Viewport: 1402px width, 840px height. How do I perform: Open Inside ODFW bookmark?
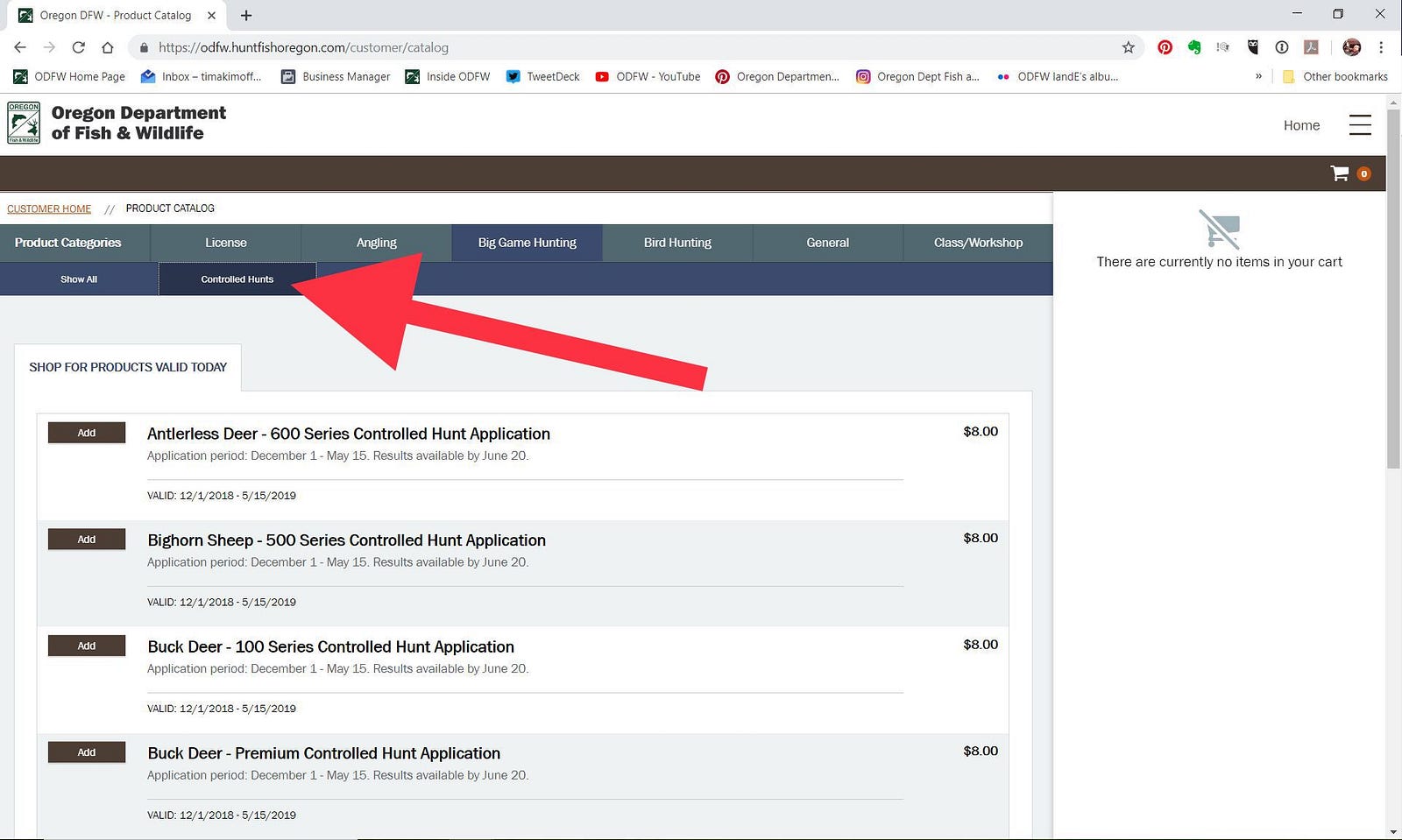448,76
